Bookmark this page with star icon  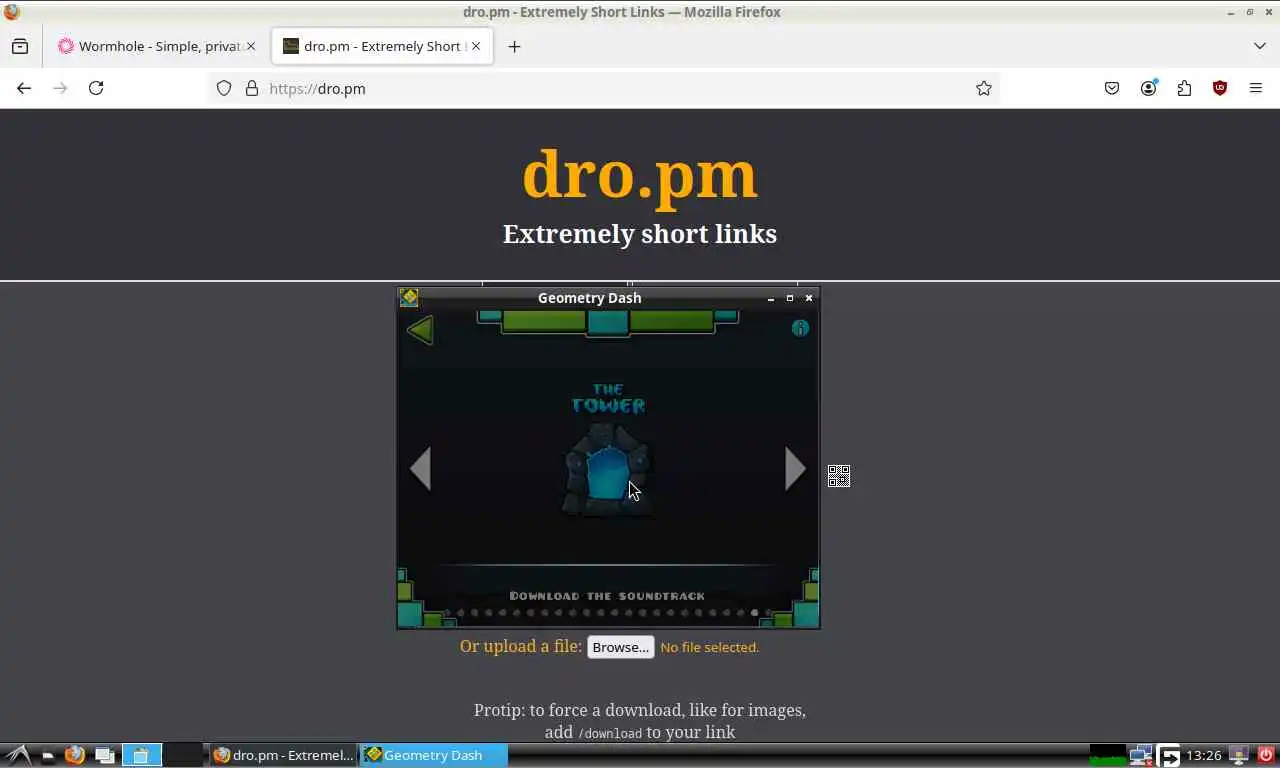pos(984,88)
